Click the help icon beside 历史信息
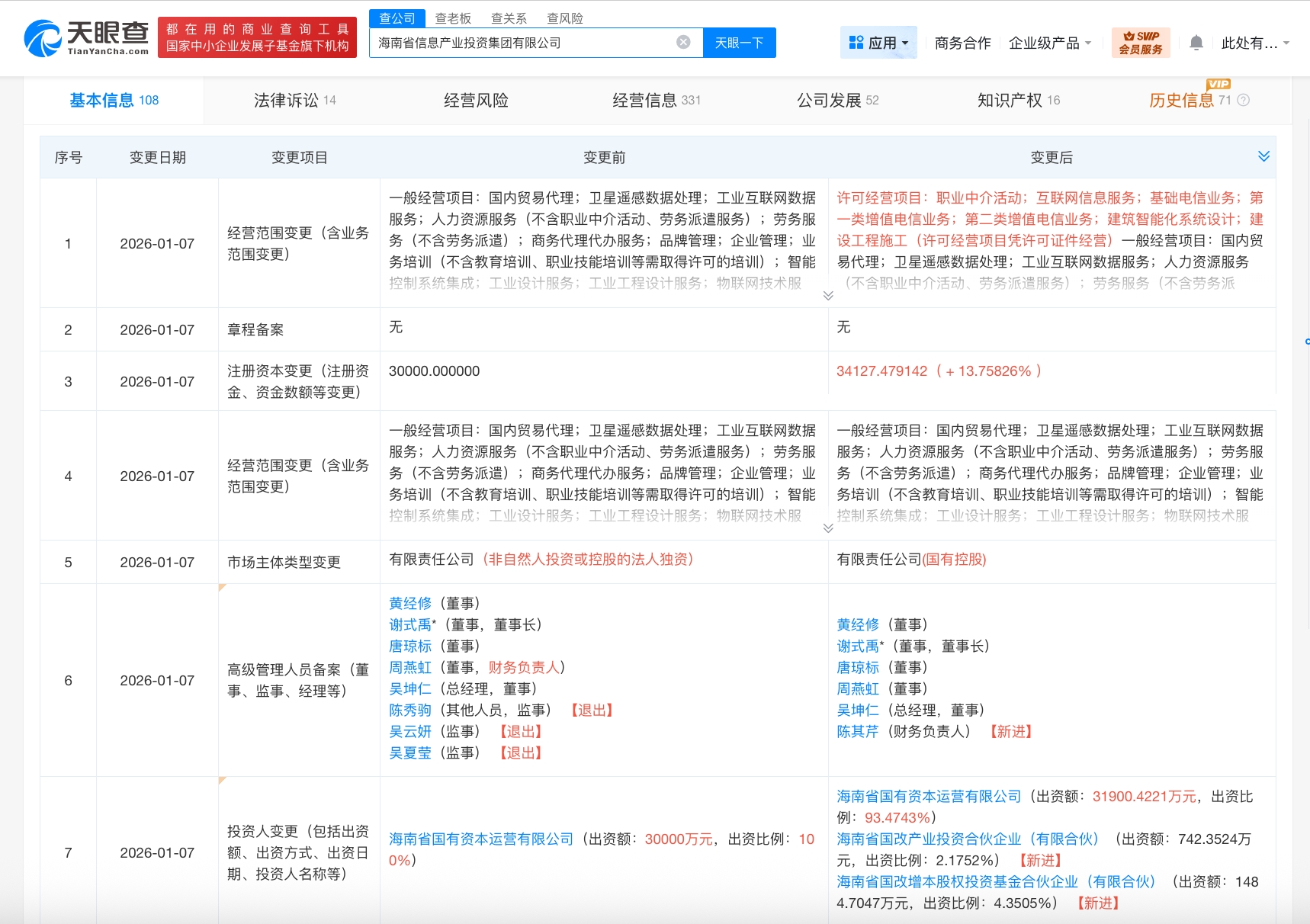The width and height of the screenshot is (1310, 924). pos(1243,100)
